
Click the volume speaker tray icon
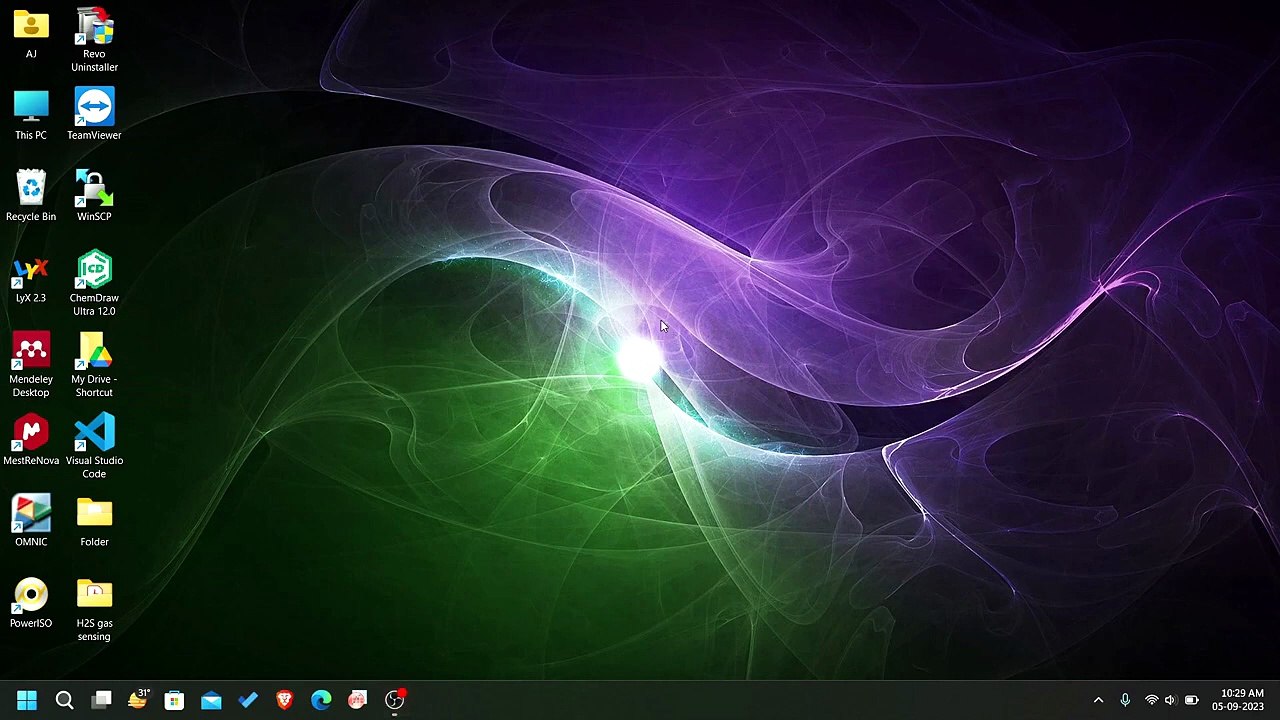coord(1170,700)
